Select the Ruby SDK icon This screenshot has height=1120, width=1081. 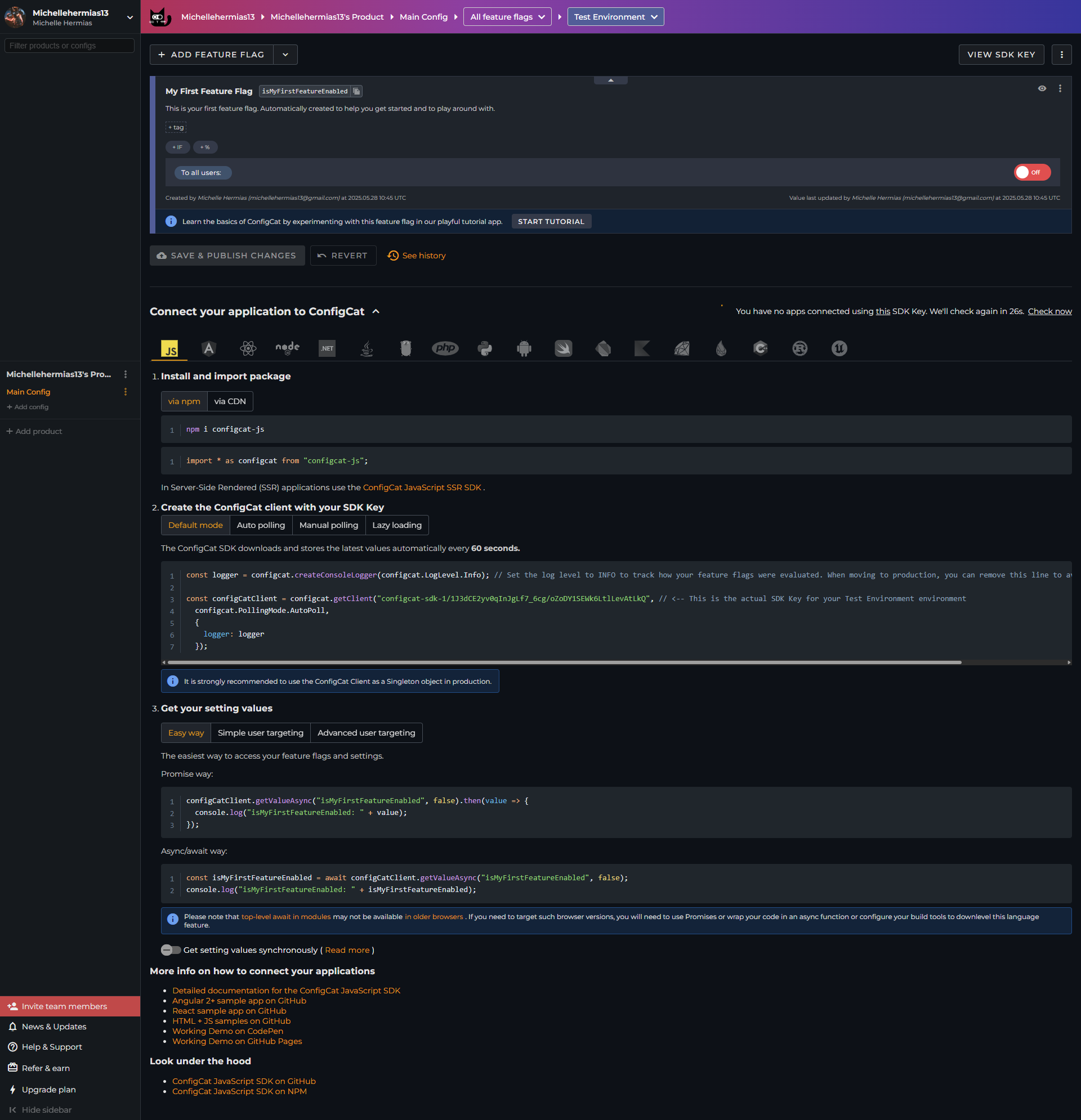[x=682, y=348]
